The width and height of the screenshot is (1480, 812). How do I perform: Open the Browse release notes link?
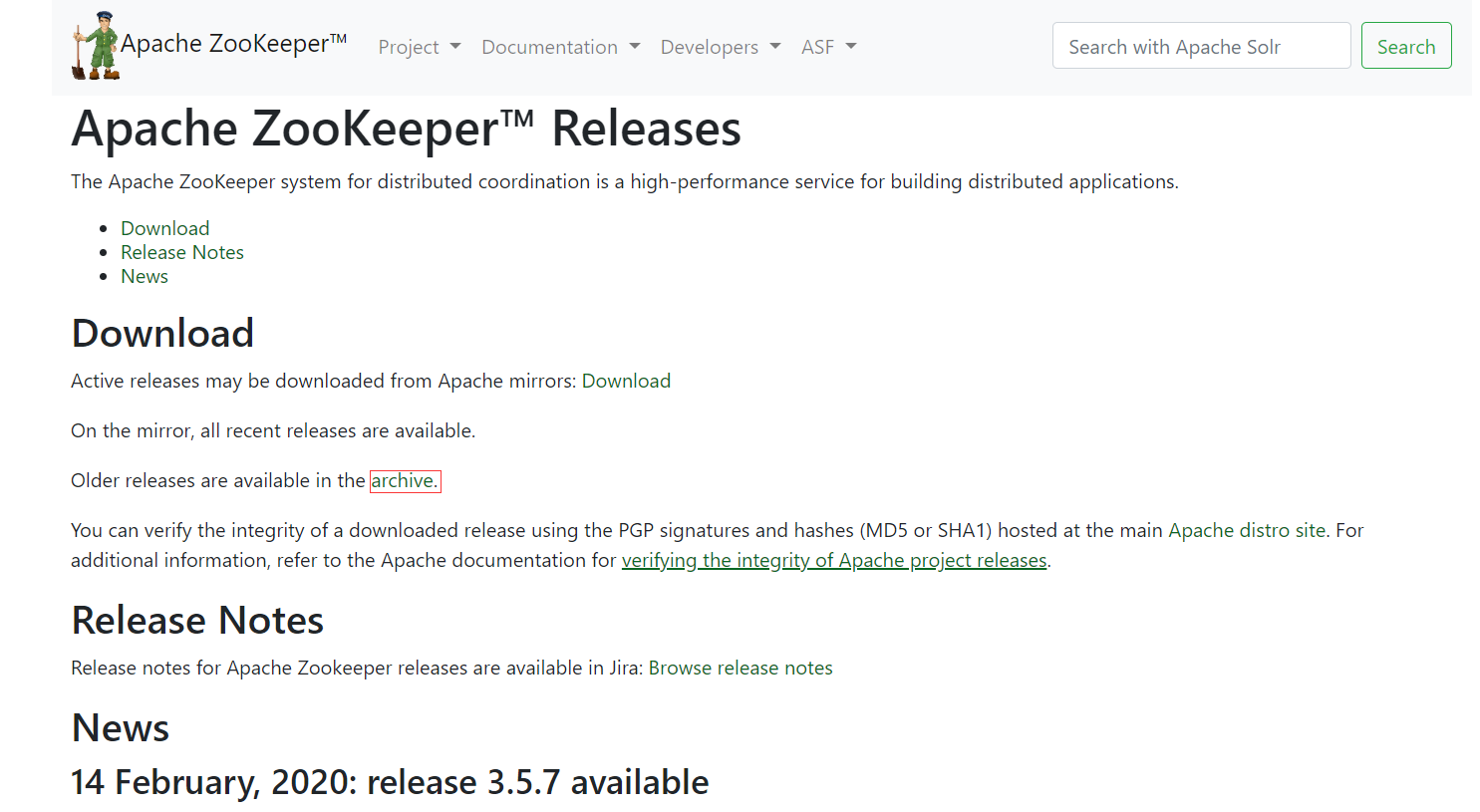740,668
